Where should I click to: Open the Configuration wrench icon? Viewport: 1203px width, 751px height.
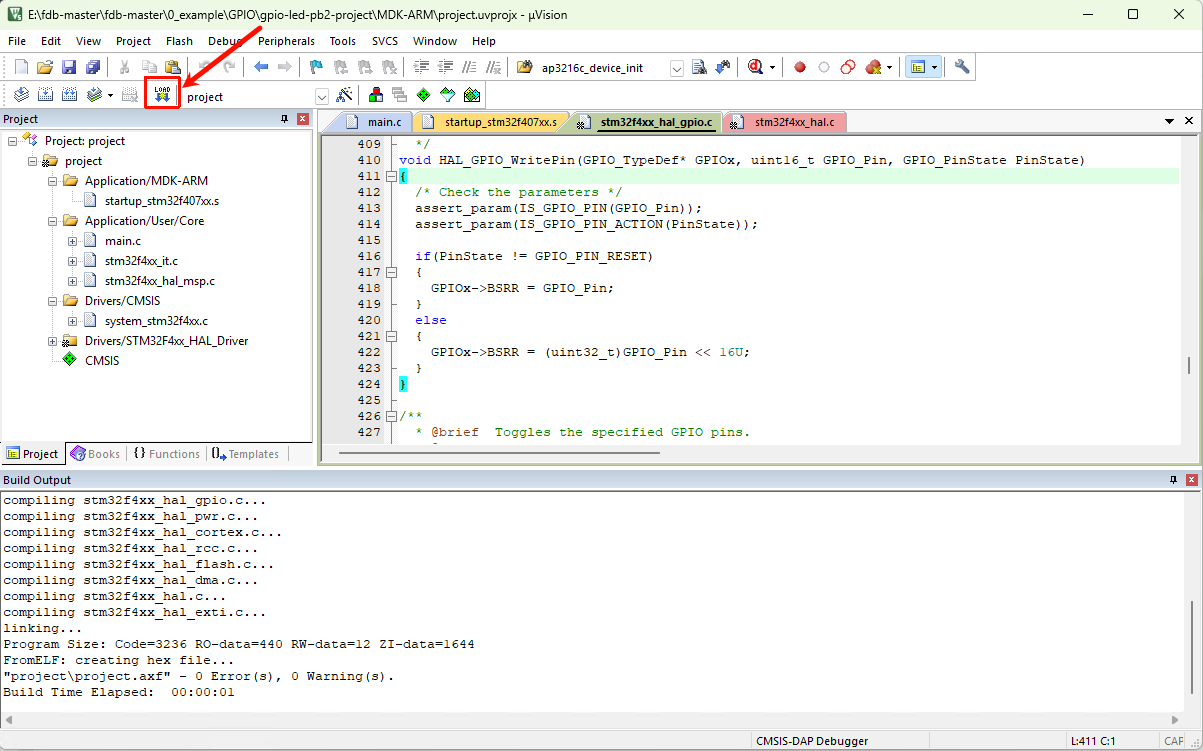pyautogui.click(x=962, y=67)
